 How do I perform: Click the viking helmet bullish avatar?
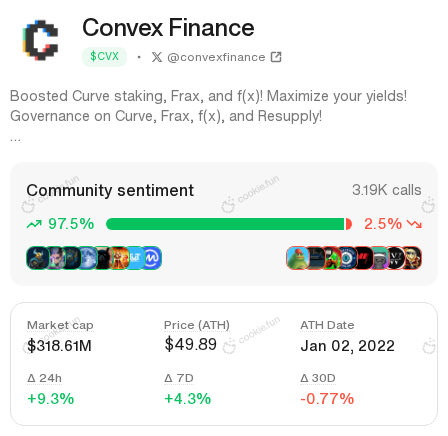37,258
